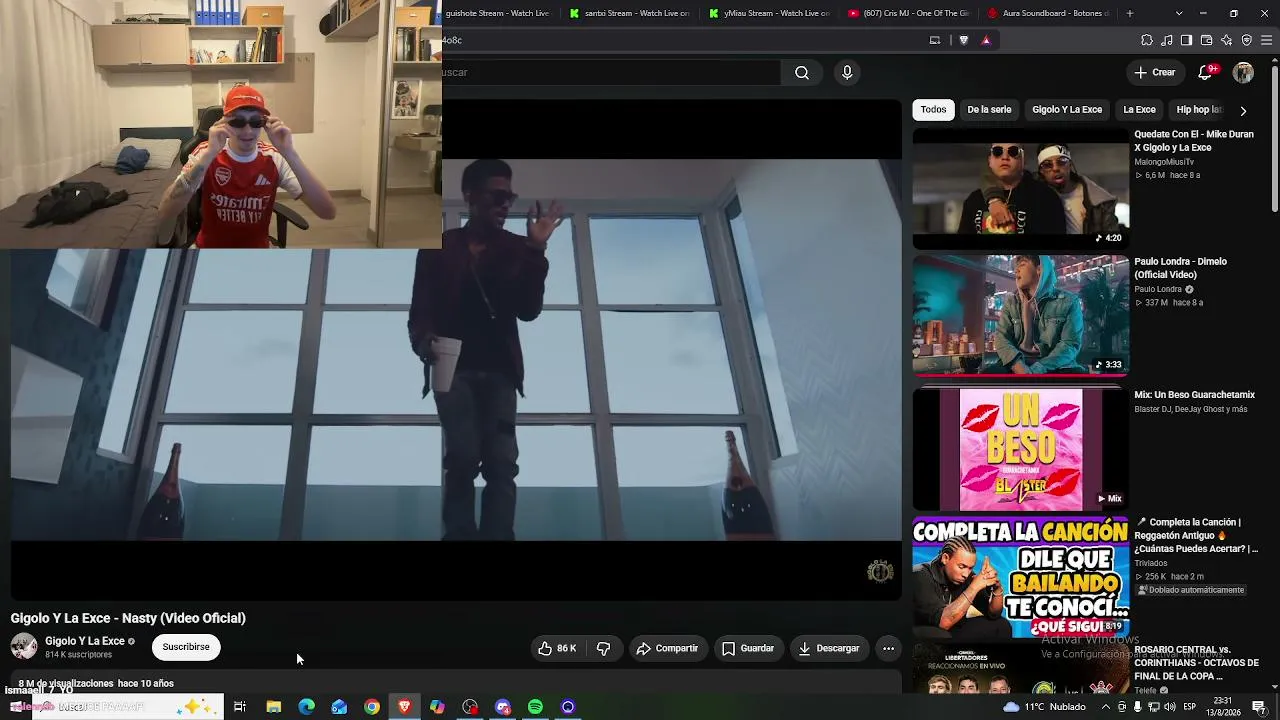Click the YouTube search input field

[611, 72]
